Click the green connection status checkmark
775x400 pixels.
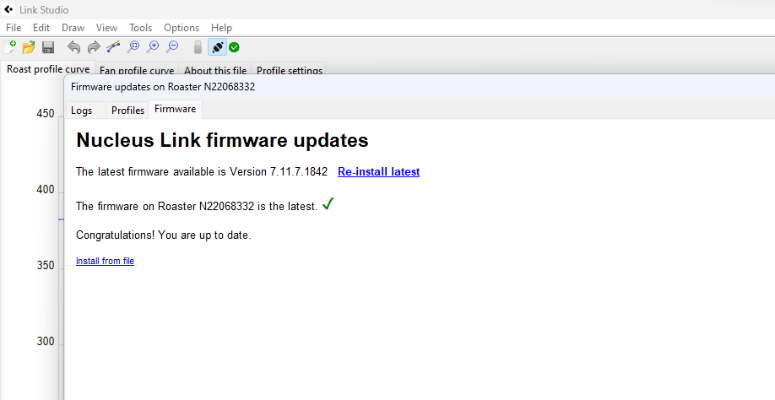234,47
